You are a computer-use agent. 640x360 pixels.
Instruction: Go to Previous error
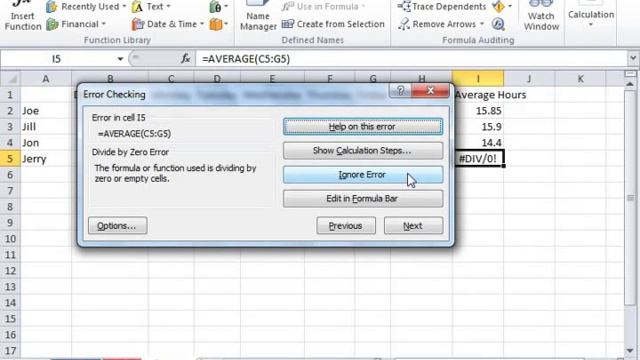click(346, 226)
